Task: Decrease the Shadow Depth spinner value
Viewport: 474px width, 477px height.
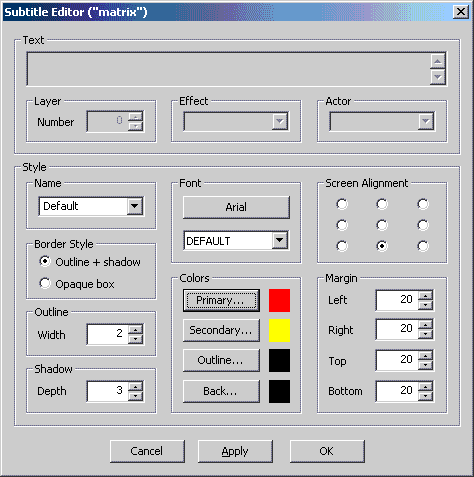Action: 135,396
